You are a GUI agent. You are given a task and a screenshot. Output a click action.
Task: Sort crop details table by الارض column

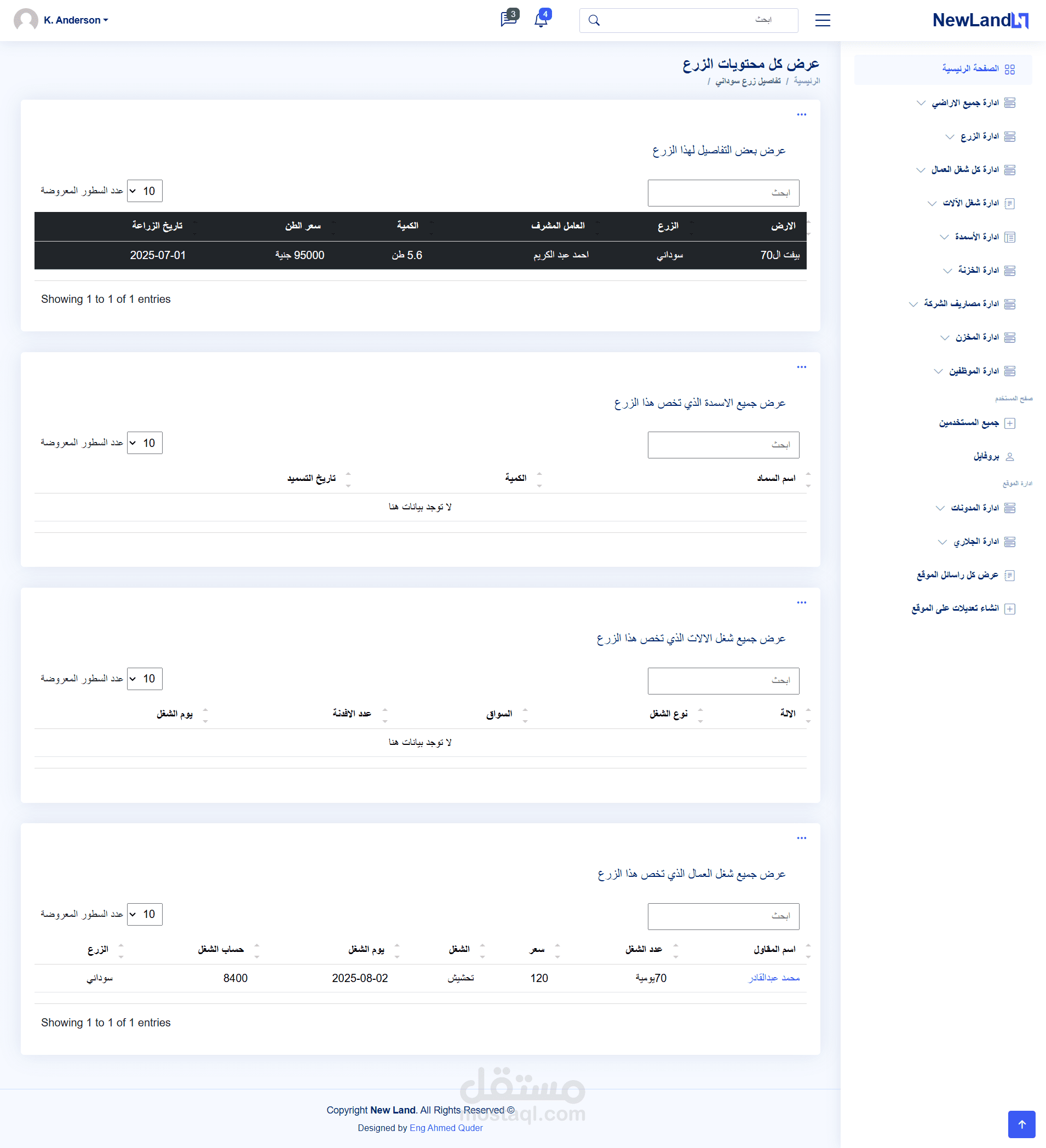click(x=784, y=226)
